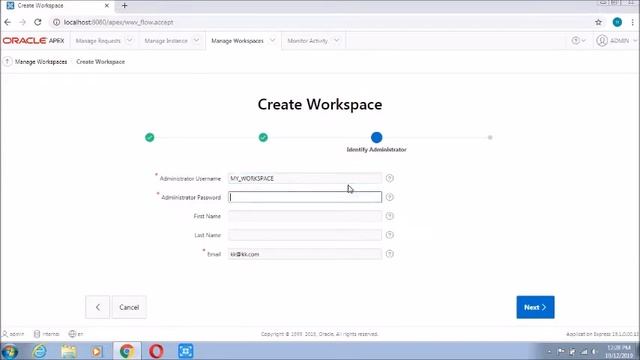Open the media player taskbar icon
The height and width of the screenshot is (360, 640).
(97, 351)
